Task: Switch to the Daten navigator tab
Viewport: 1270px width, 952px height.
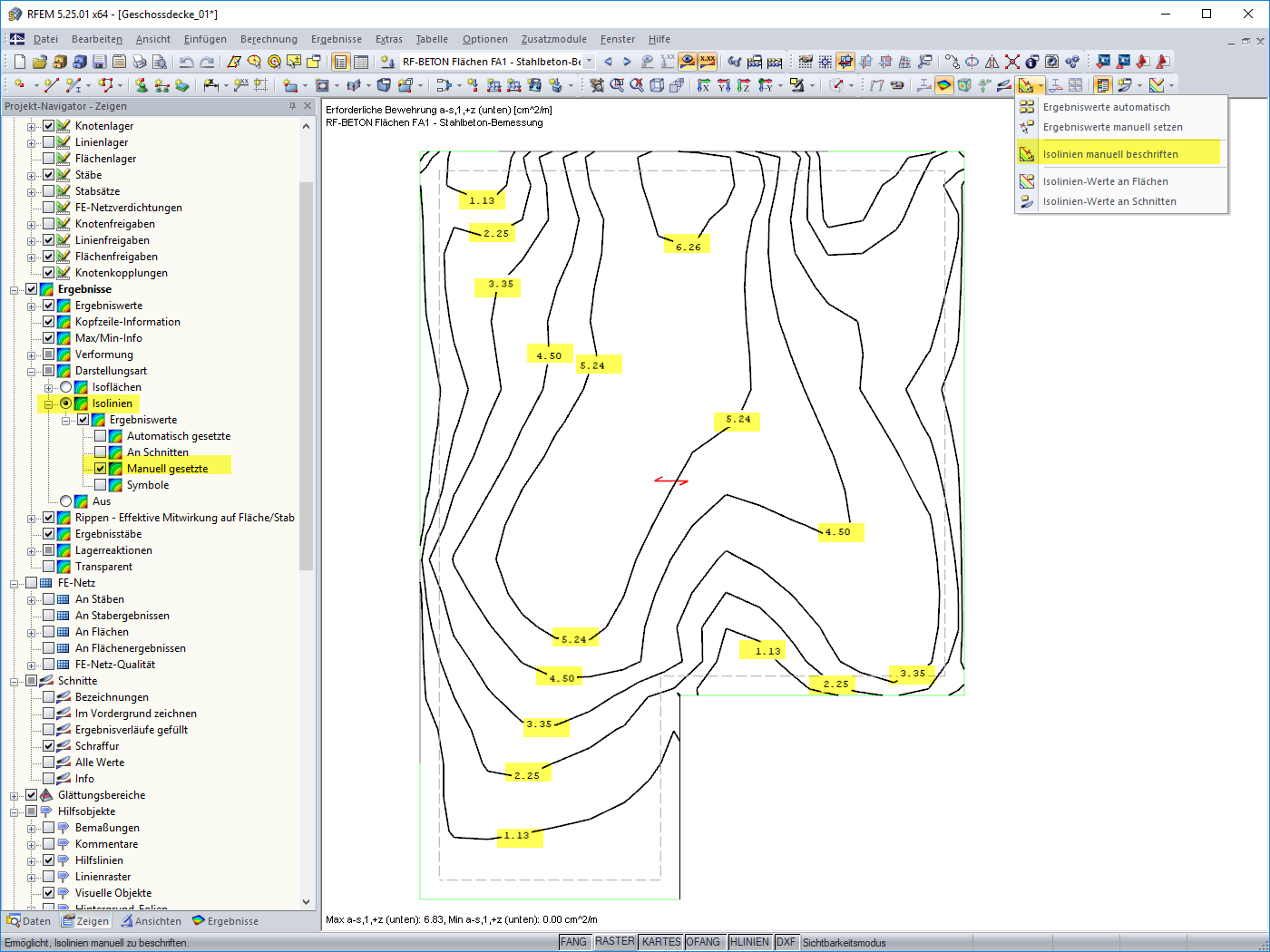Action: [x=29, y=921]
